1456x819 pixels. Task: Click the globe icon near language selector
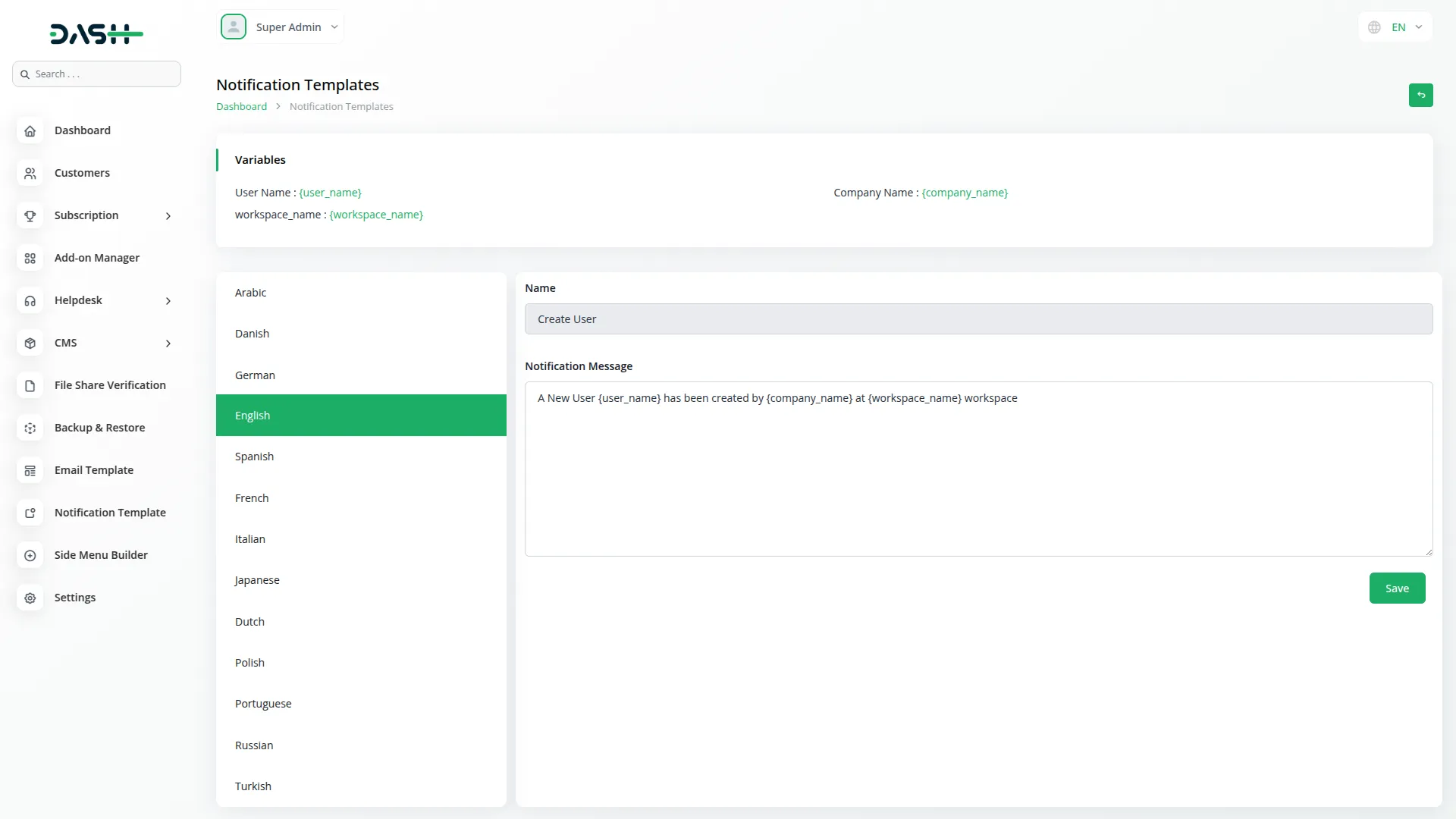(x=1374, y=27)
